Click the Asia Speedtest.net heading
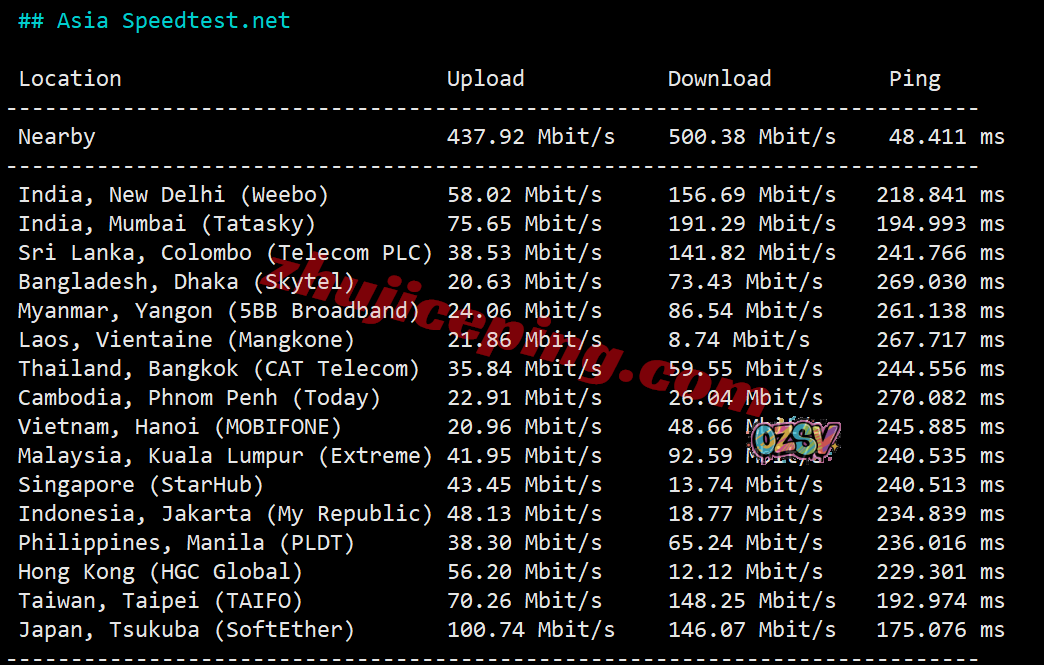Image resolution: width=1044 pixels, height=665 pixels. tap(154, 21)
